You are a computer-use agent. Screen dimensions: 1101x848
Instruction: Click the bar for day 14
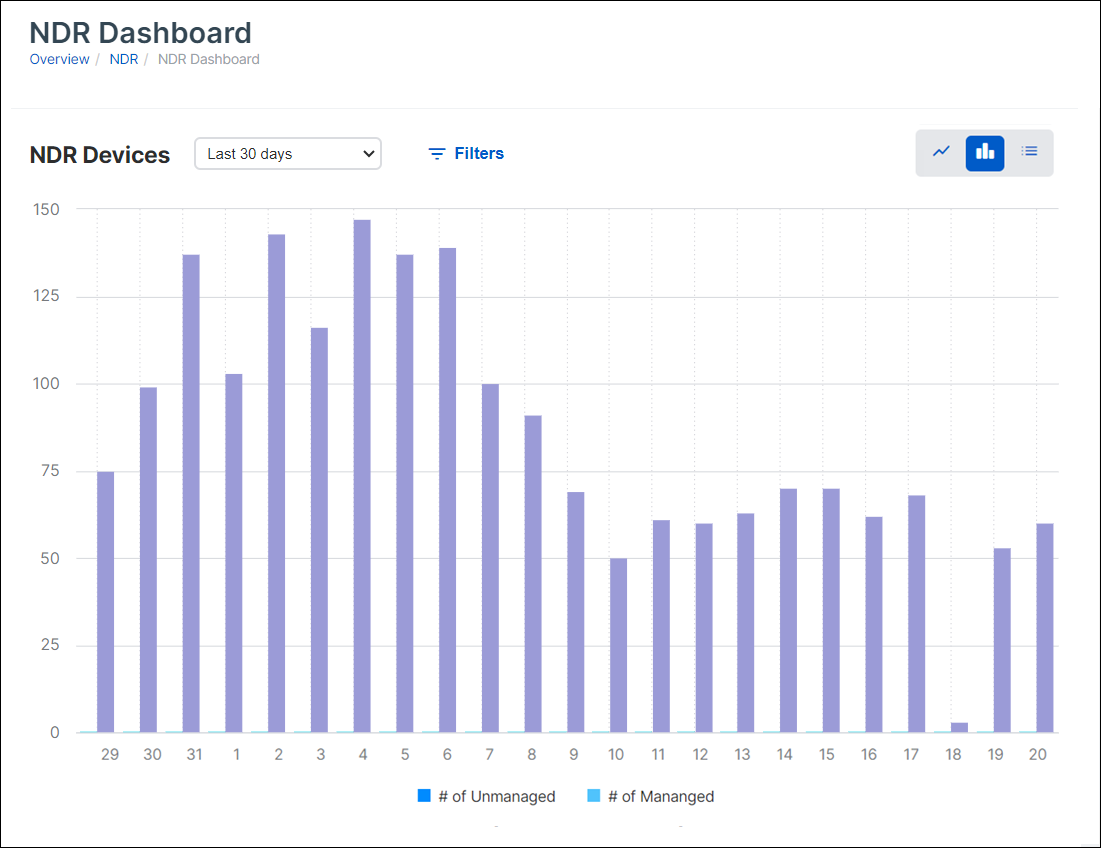click(788, 610)
